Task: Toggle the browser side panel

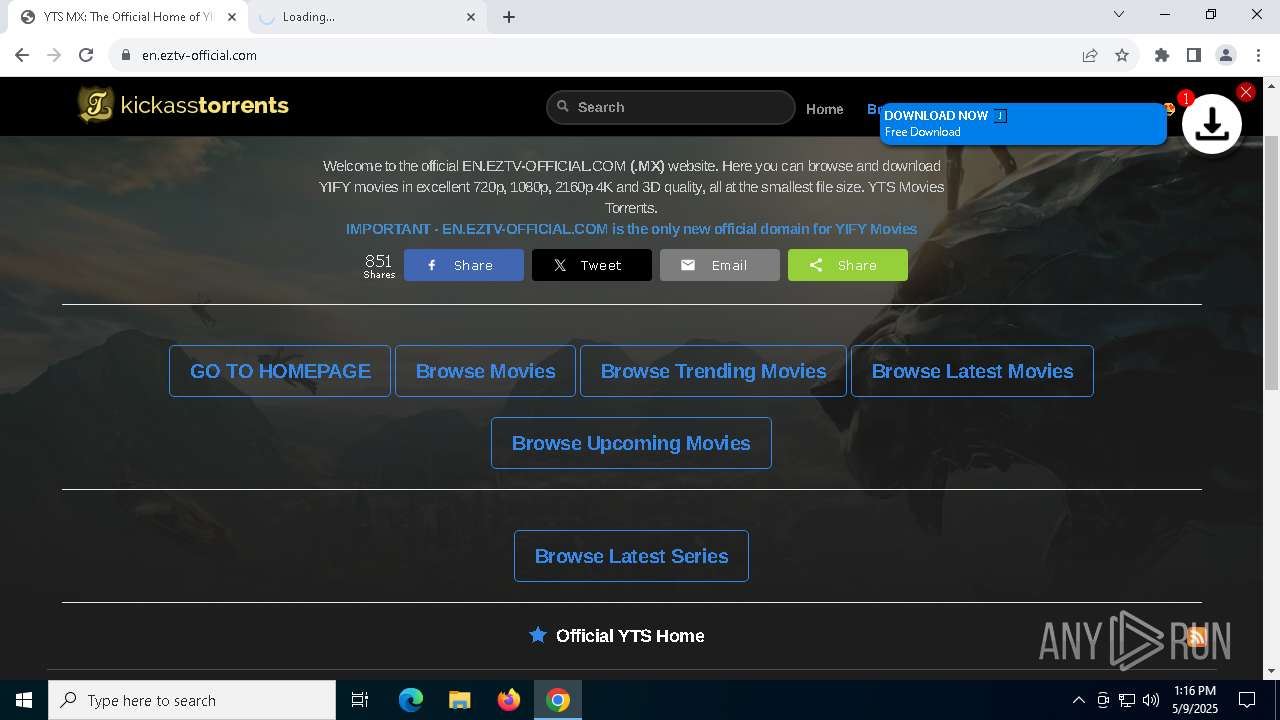Action: click(1194, 55)
